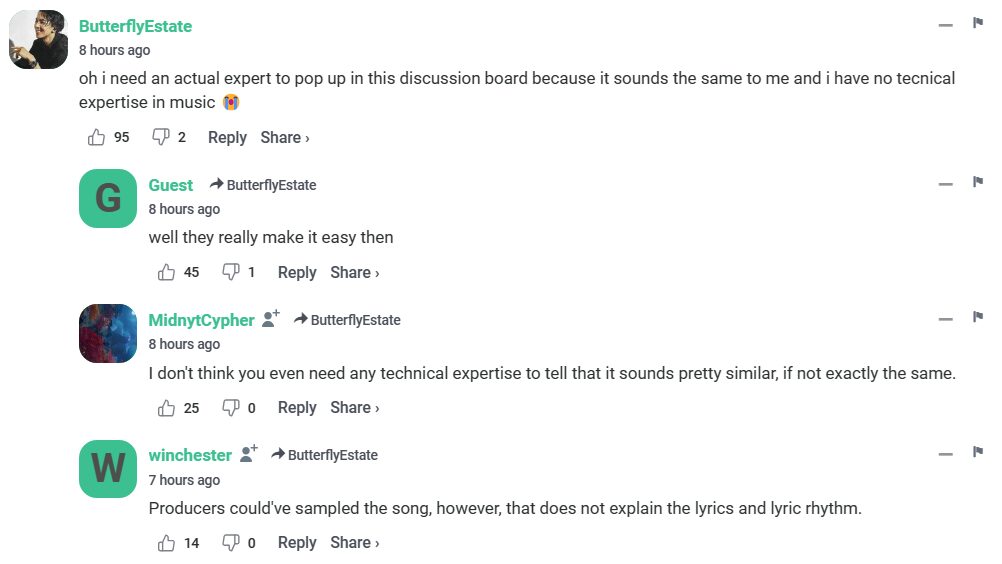Image resolution: width=1002 pixels, height=564 pixels.
Task: Reply to MidnytCypher's comment
Action: tap(297, 407)
